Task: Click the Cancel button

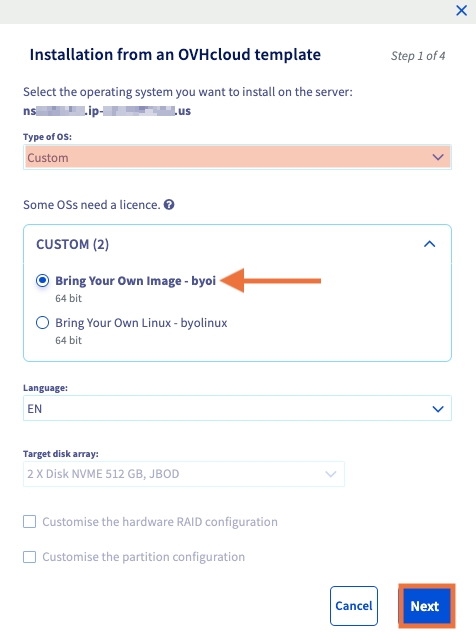Action: pyautogui.click(x=354, y=606)
